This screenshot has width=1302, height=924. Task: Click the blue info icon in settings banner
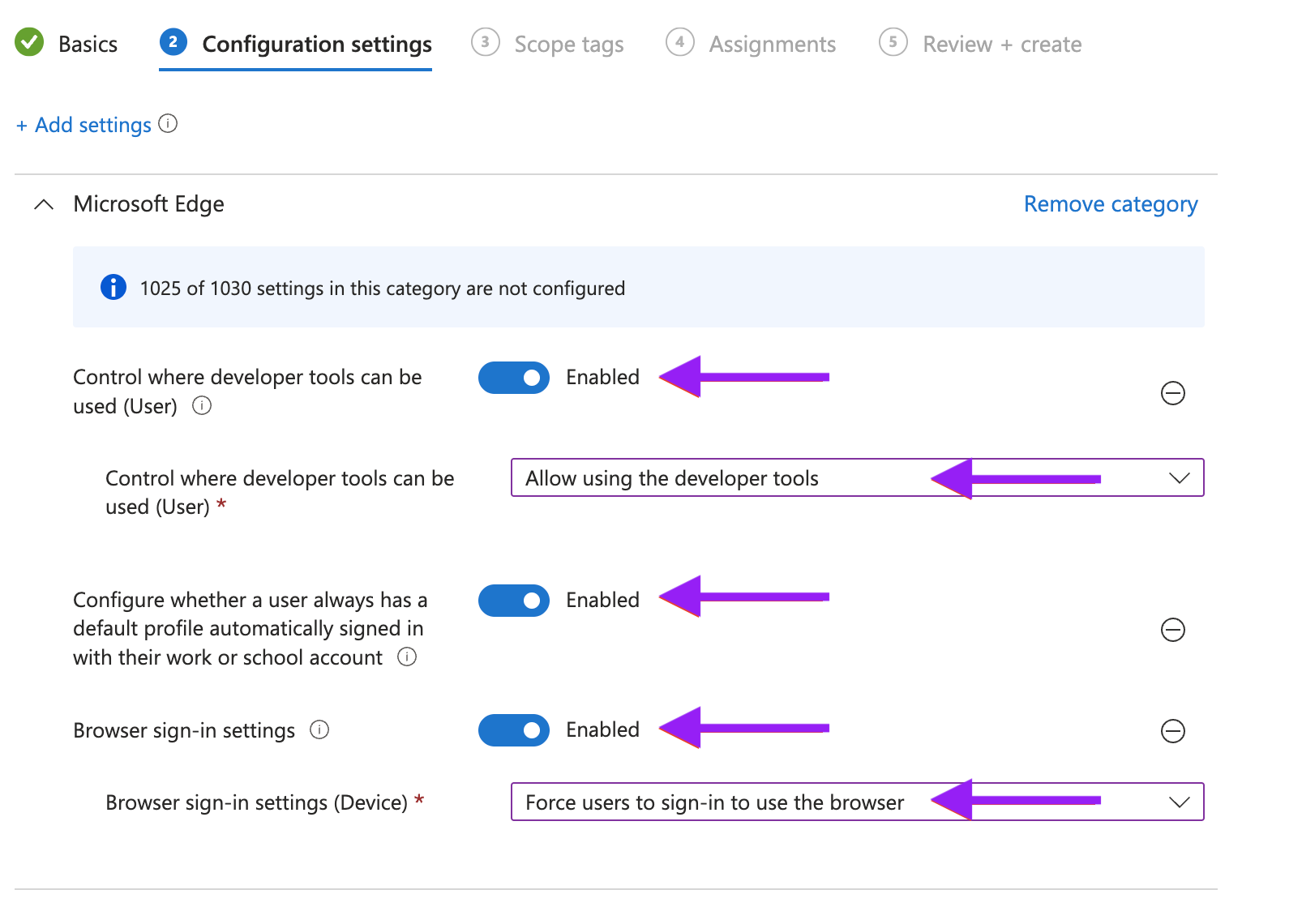click(x=113, y=287)
